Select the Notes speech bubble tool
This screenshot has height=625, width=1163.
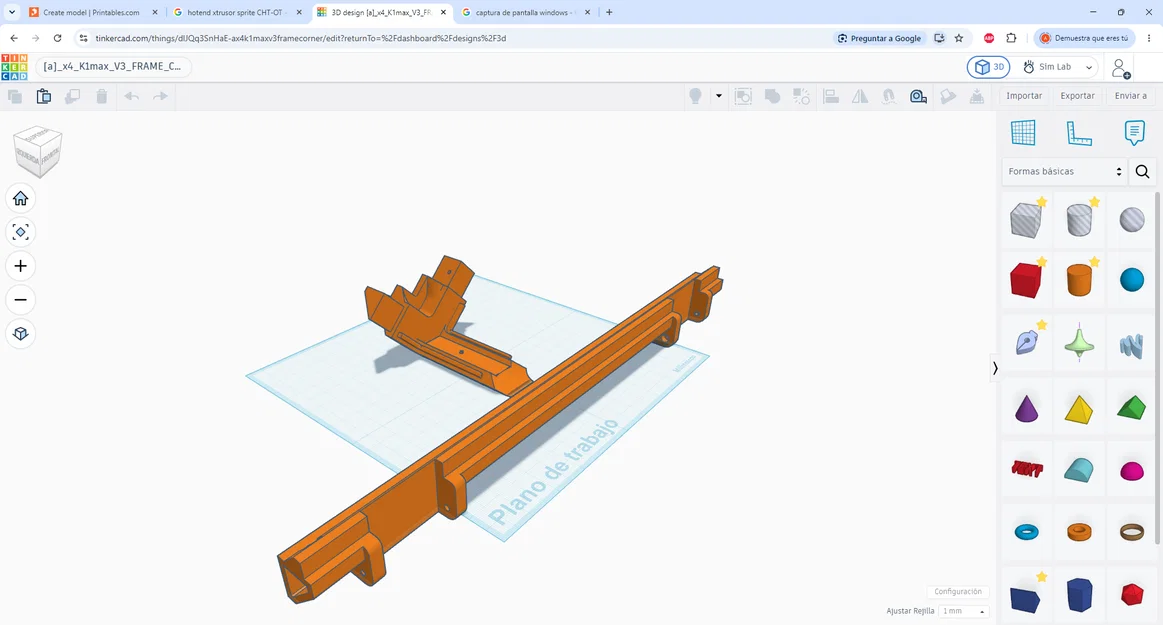(1134, 133)
